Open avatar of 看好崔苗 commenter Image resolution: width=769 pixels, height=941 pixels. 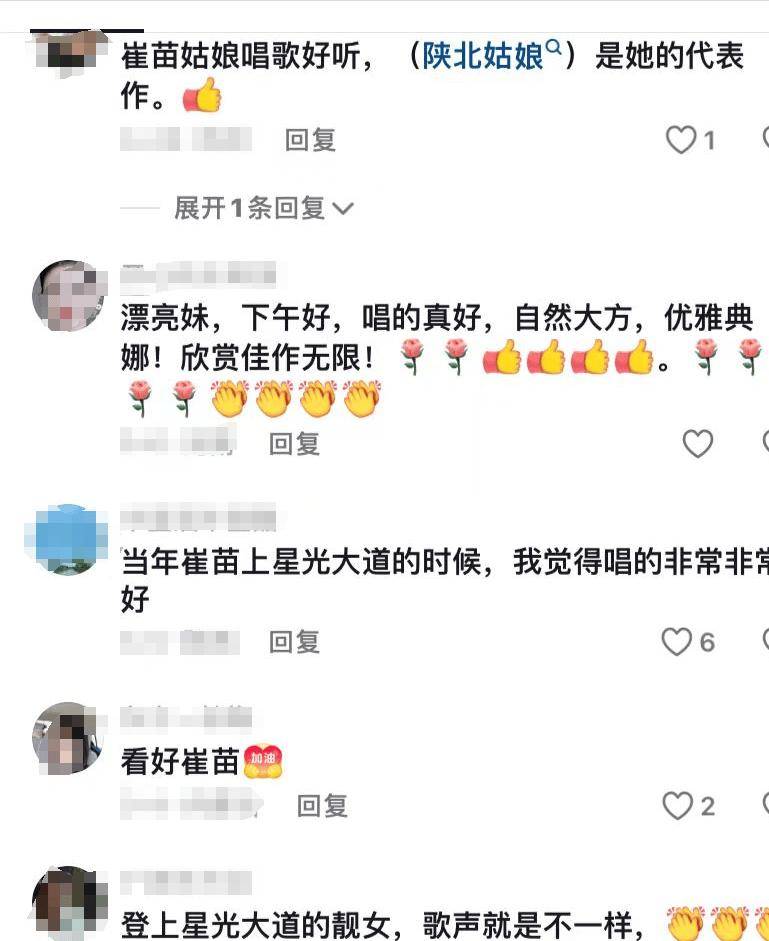(67, 738)
